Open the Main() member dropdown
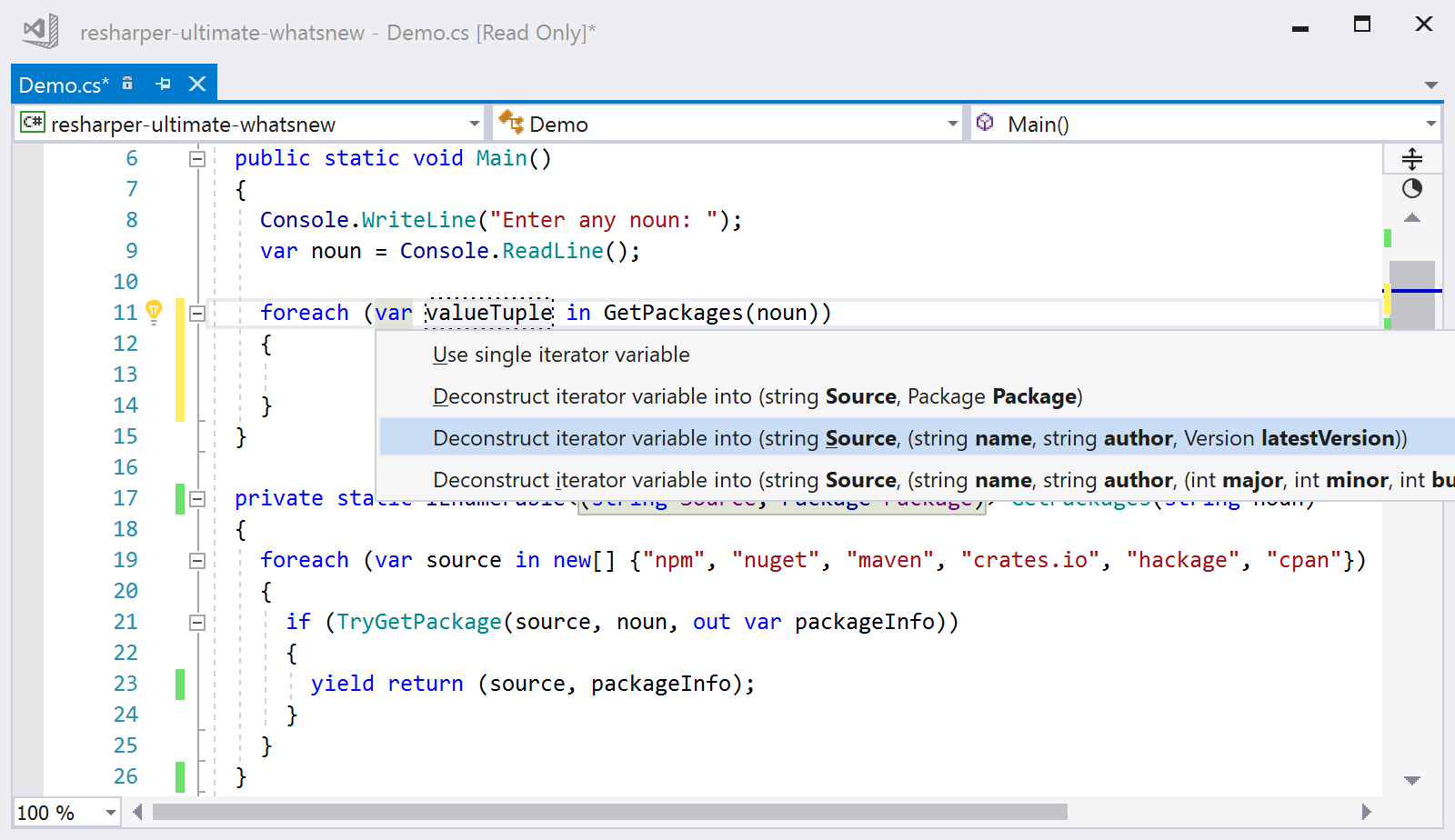Screen dimensions: 1455x840 [1431, 124]
